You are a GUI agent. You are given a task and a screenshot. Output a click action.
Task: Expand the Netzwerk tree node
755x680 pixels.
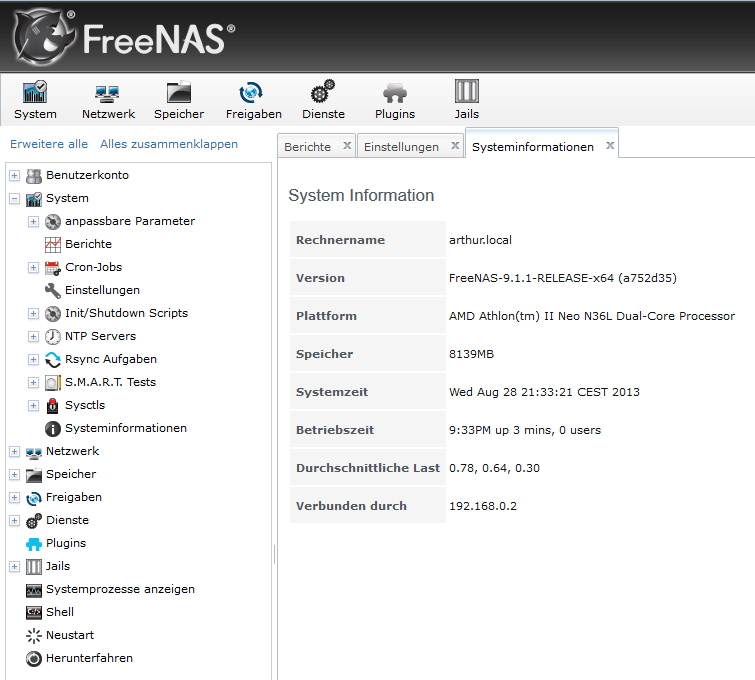14,452
